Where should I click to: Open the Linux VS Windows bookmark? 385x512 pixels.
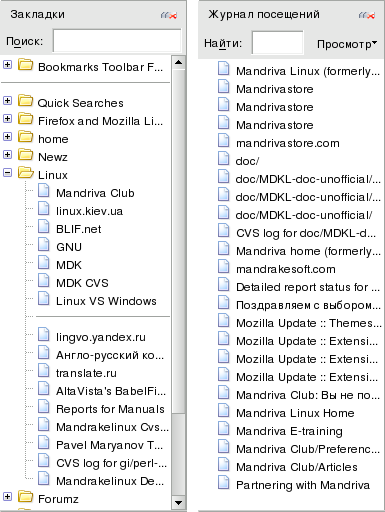[106, 301]
